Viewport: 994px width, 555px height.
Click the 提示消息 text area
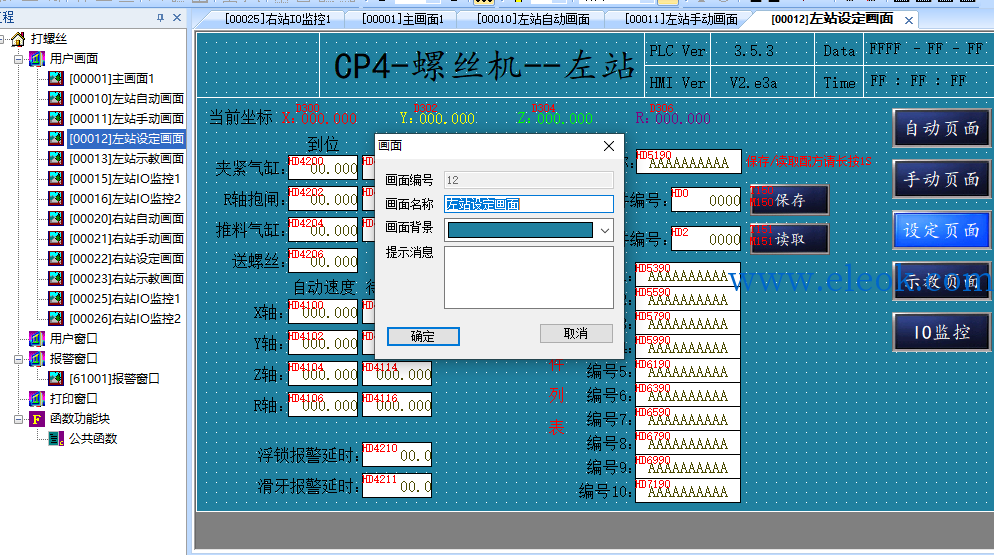pos(529,277)
